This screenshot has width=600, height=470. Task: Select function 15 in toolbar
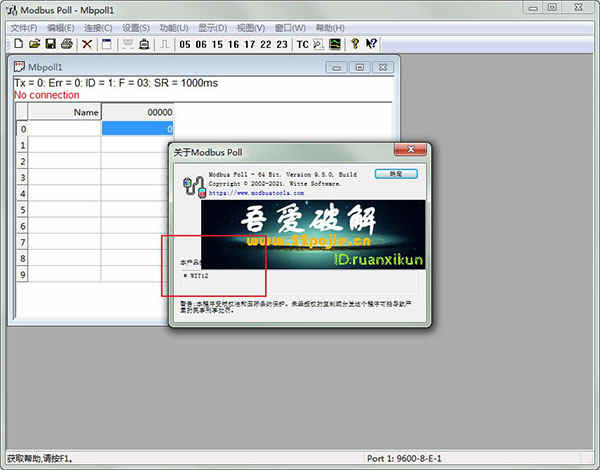[x=217, y=45]
